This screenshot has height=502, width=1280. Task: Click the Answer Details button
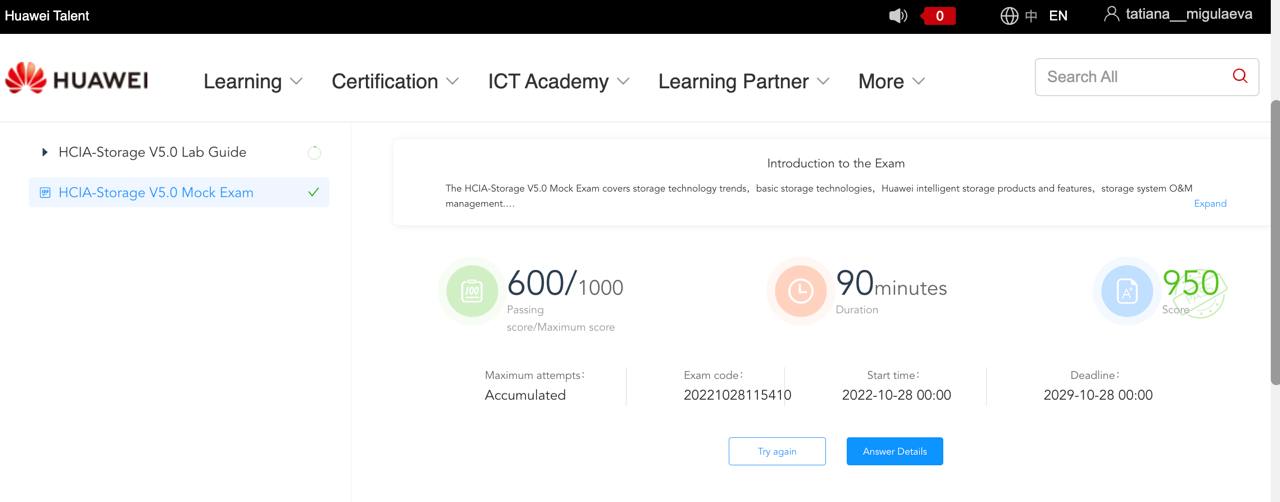894,451
